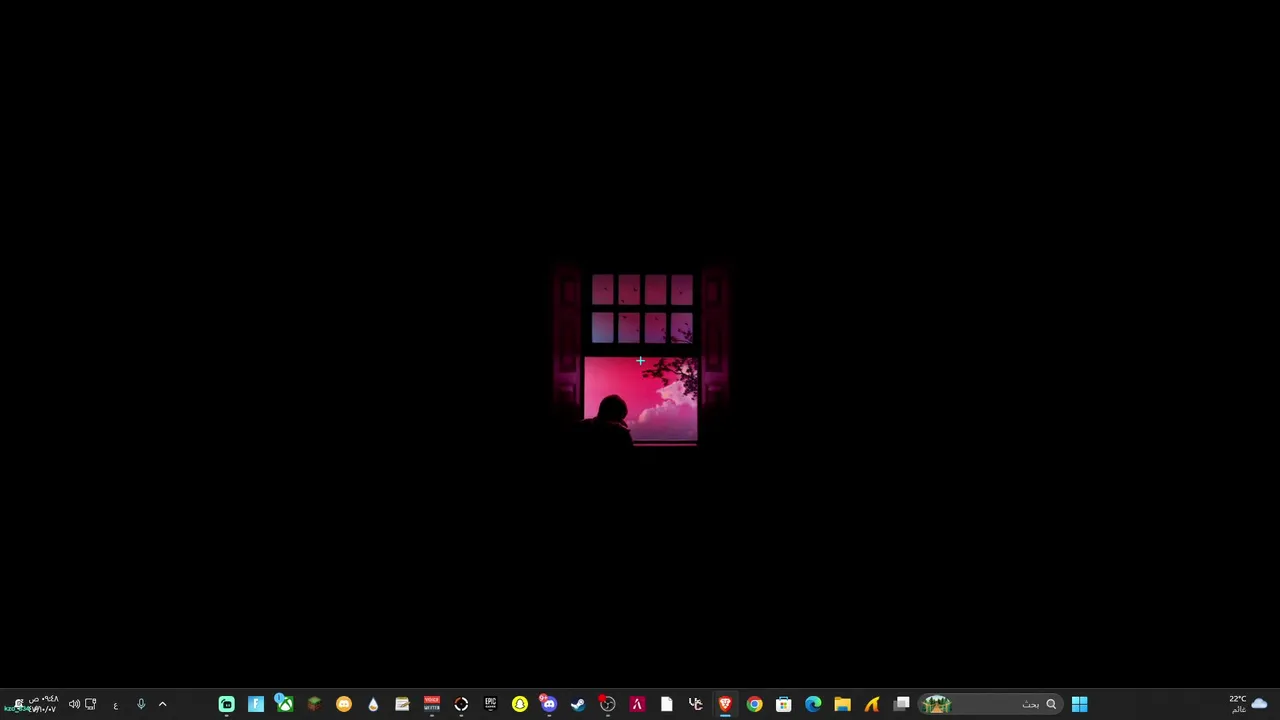Open weather widget showing 22°C
The image size is (1280, 720).
pyautogui.click(x=1249, y=704)
